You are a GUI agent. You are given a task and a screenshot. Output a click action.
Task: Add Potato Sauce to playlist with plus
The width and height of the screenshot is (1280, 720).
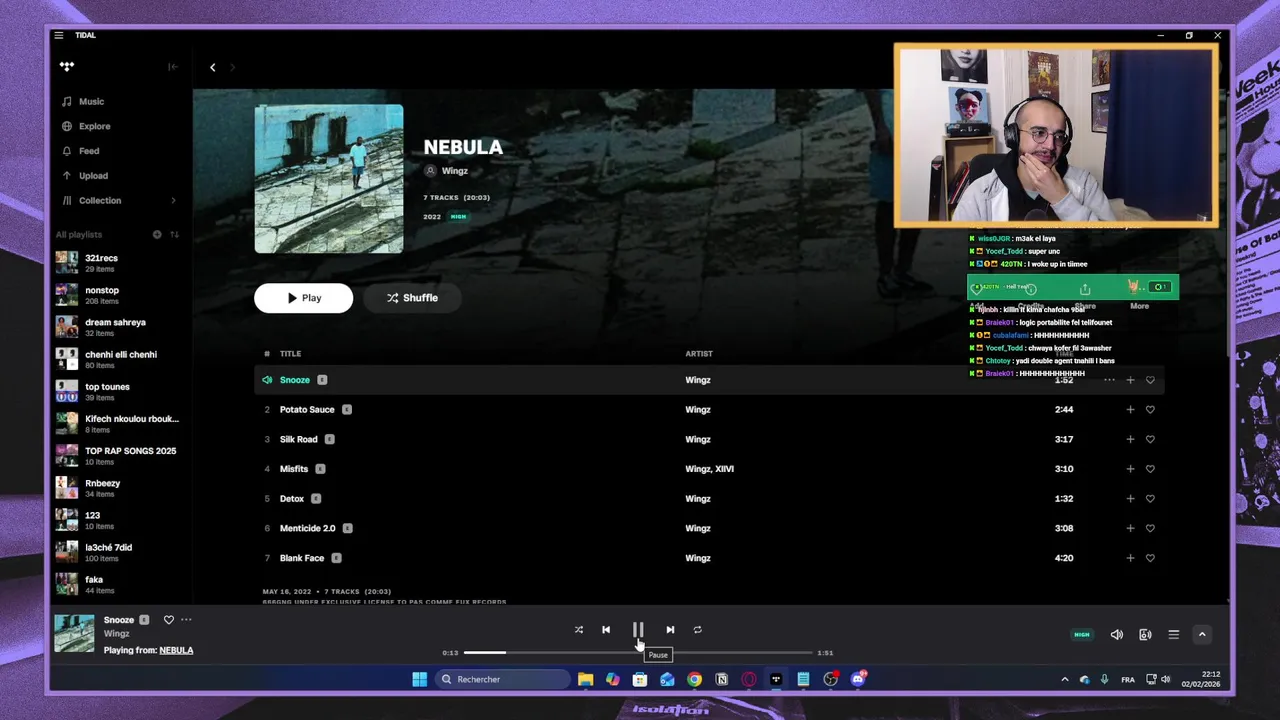point(1130,410)
